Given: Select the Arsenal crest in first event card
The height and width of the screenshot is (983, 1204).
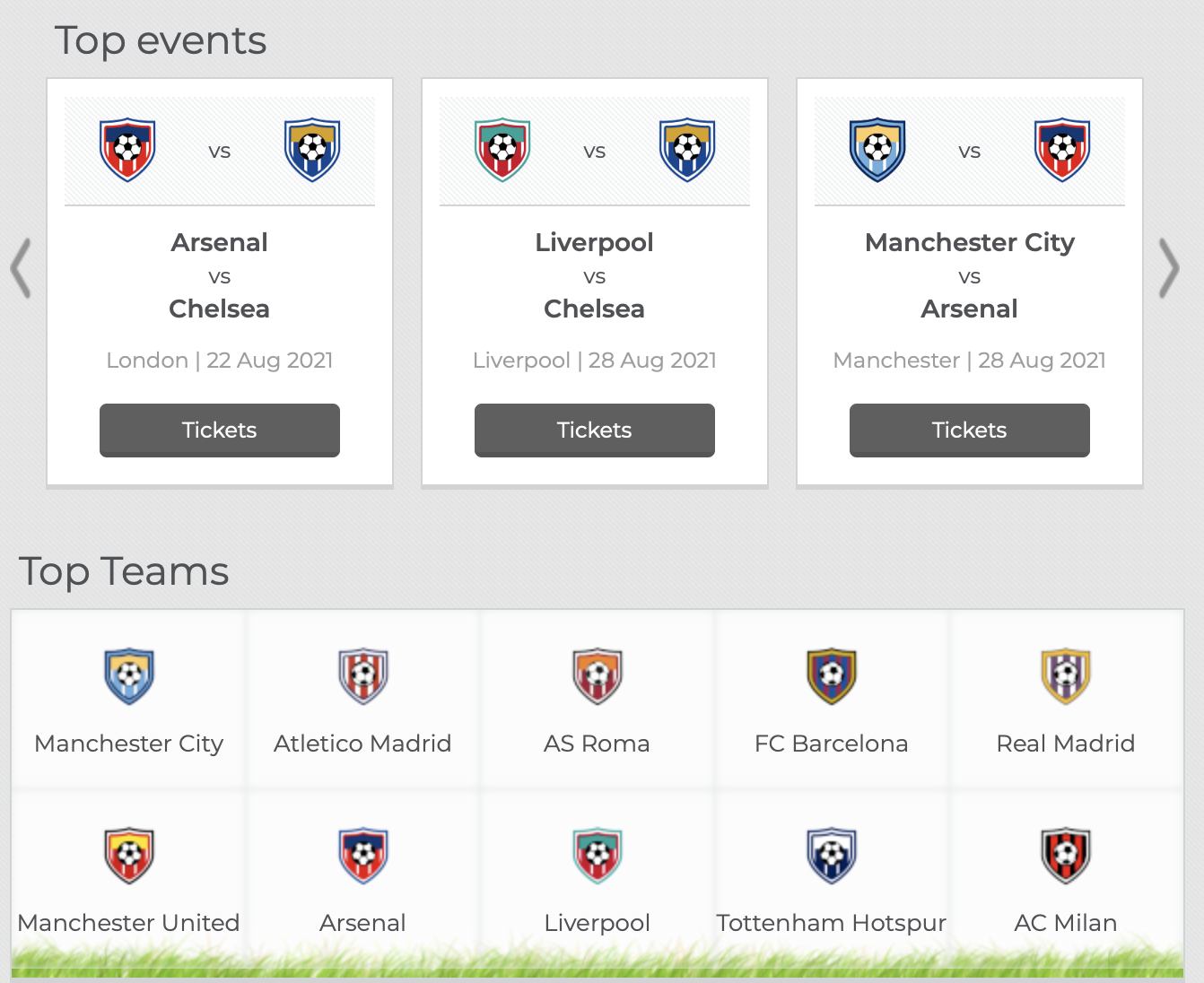Looking at the screenshot, I should (x=127, y=150).
